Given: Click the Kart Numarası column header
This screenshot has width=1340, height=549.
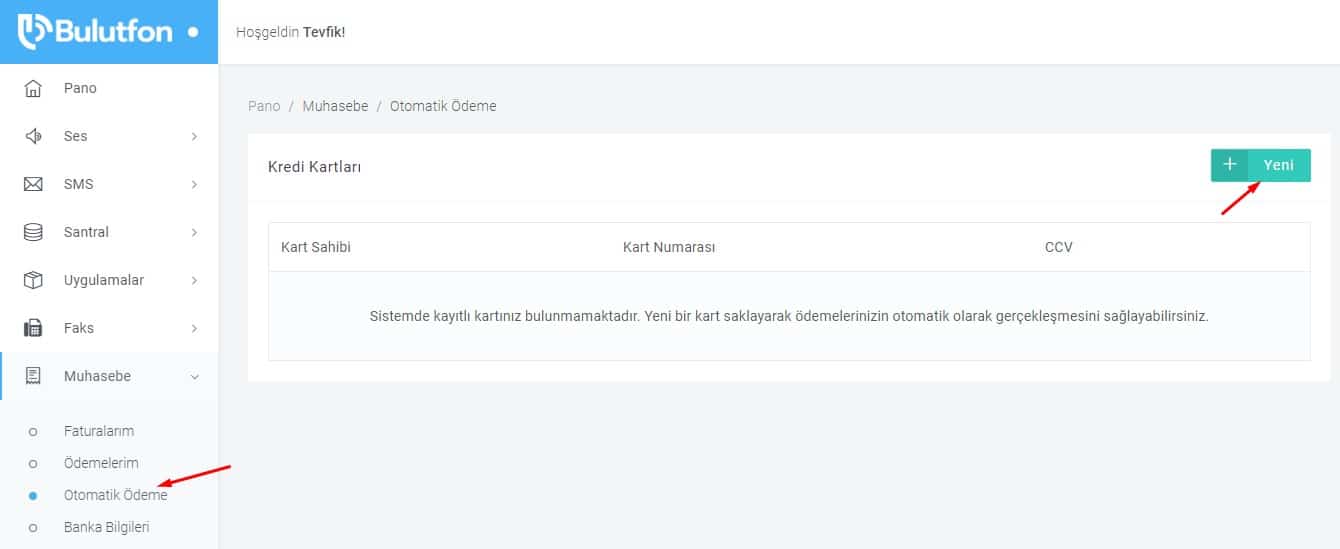Looking at the screenshot, I should pyautogui.click(x=669, y=247).
